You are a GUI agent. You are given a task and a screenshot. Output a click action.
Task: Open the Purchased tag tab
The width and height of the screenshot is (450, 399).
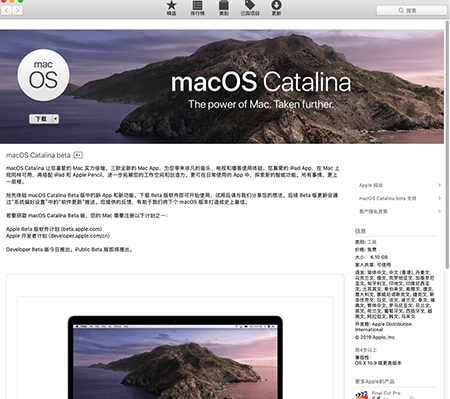pyautogui.click(x=250, y=8)
